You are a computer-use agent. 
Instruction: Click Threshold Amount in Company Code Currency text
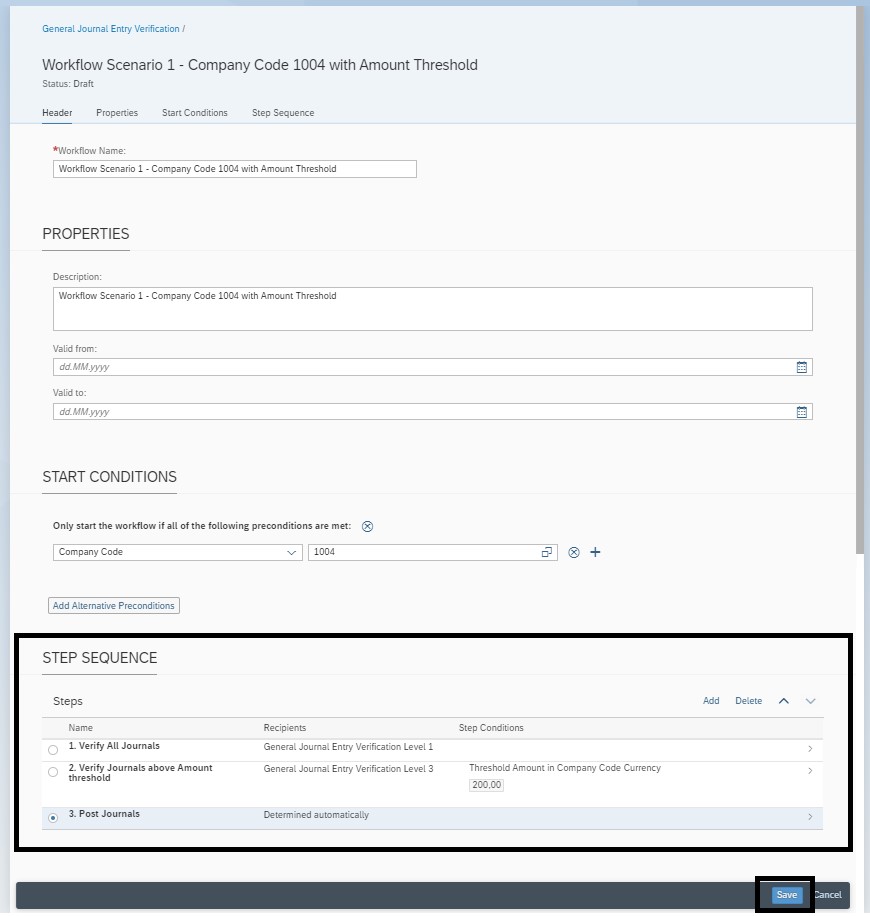tap(565, 768)
